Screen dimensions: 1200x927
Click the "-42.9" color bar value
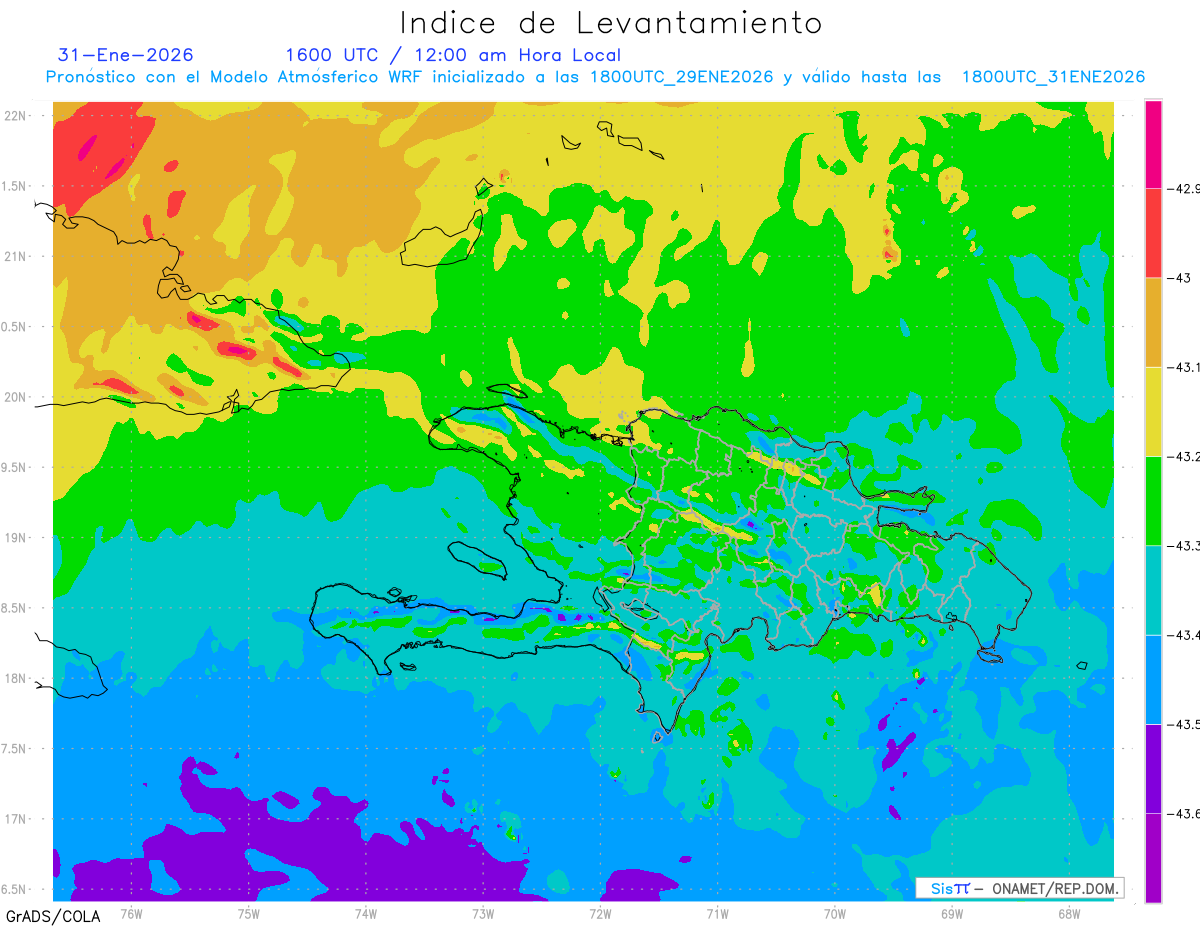tap(1183, 189)
